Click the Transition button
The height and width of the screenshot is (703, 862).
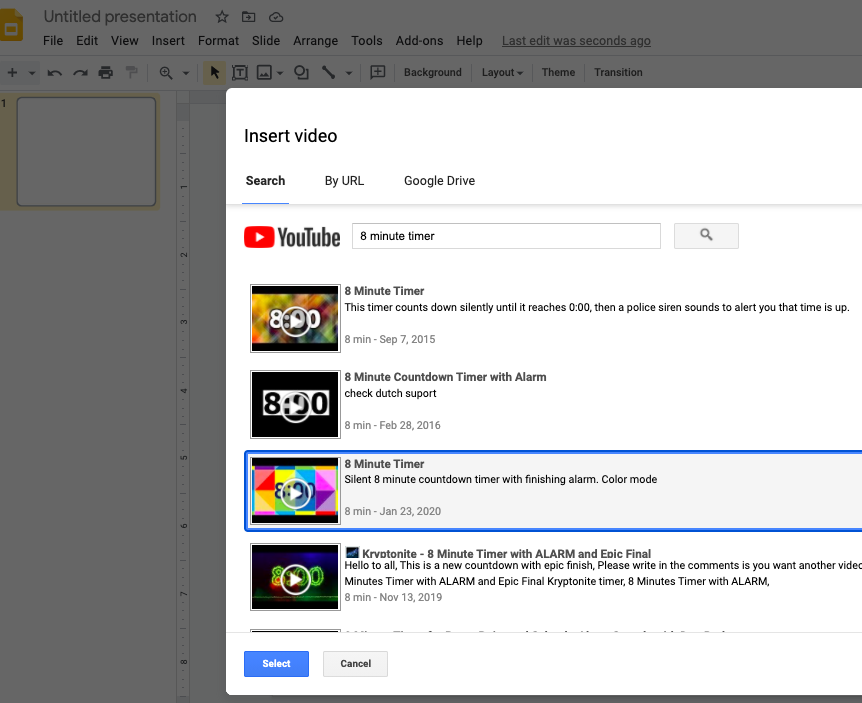click(618, 73)
